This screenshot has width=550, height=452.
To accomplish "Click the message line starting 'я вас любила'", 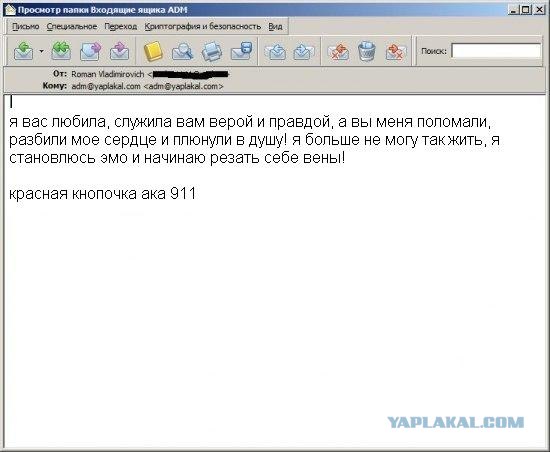I will pos(250,122).
